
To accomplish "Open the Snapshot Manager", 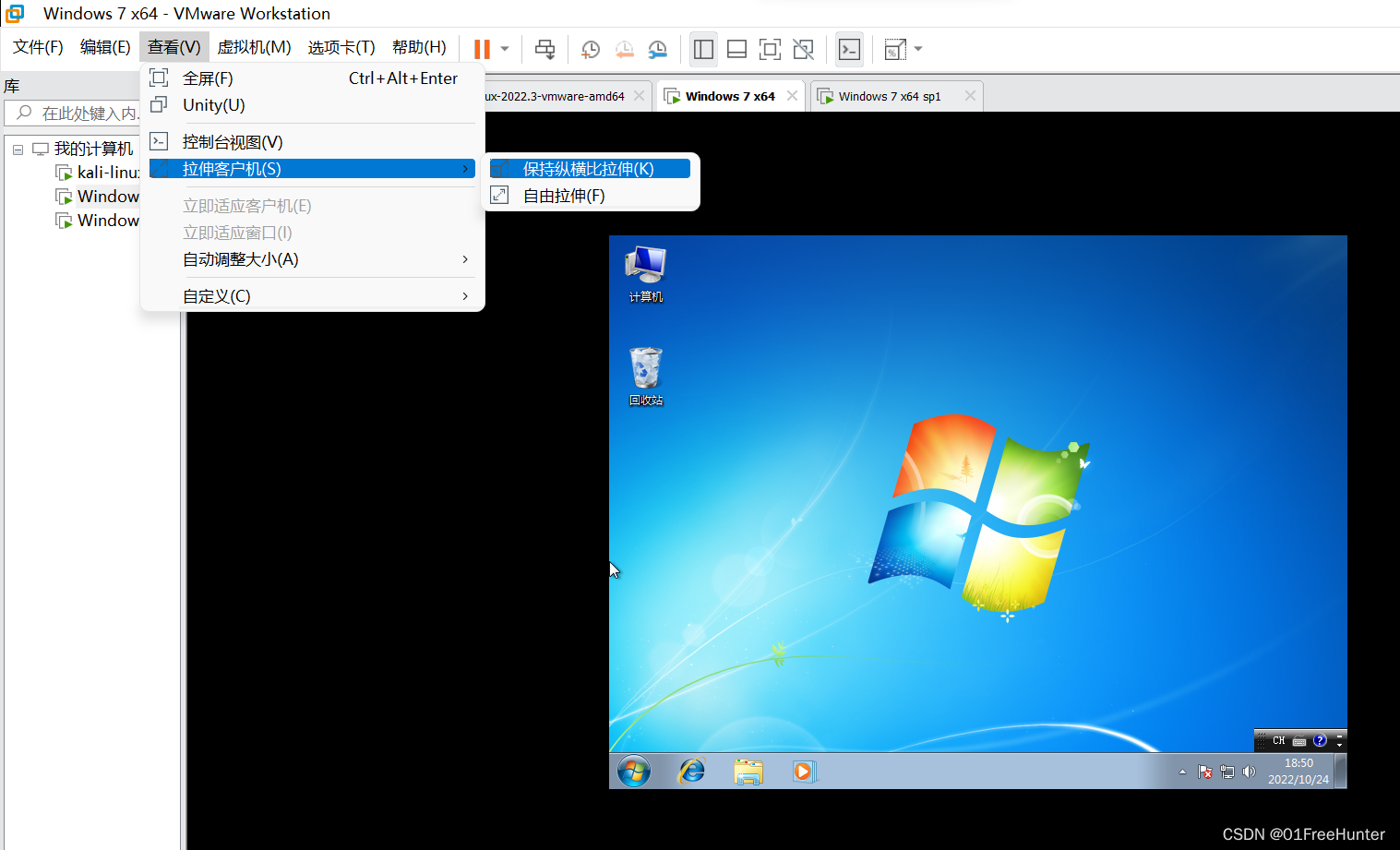I will 658,48.
